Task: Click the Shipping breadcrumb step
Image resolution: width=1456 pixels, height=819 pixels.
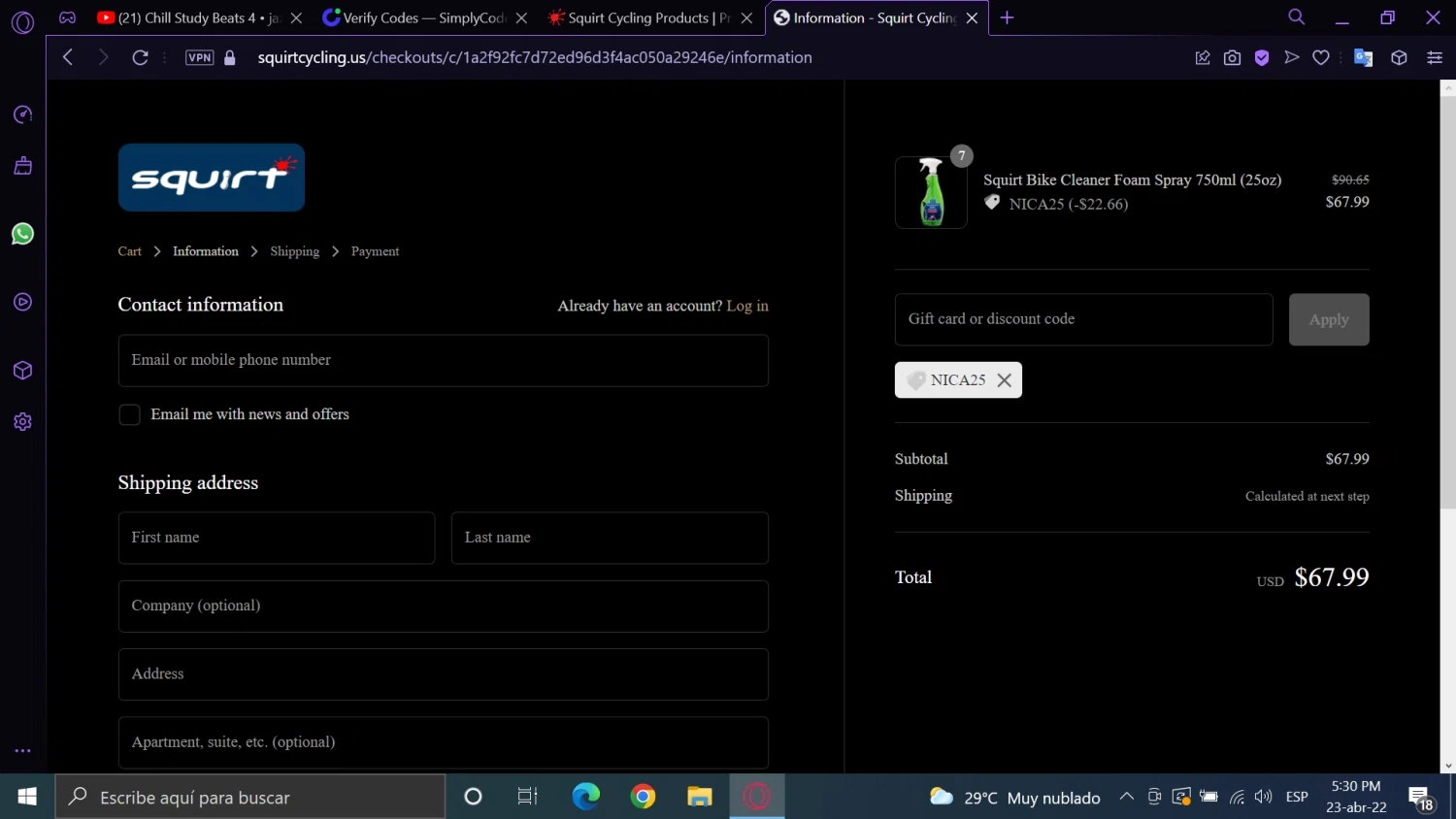Action: tap(294, 251)
